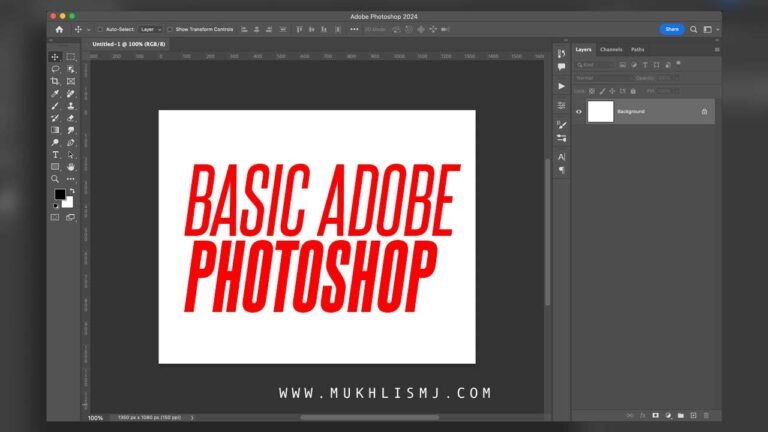Select the Zoom tool magnifier
Viewport: 768px width, 432px height.
click(55, 179)
